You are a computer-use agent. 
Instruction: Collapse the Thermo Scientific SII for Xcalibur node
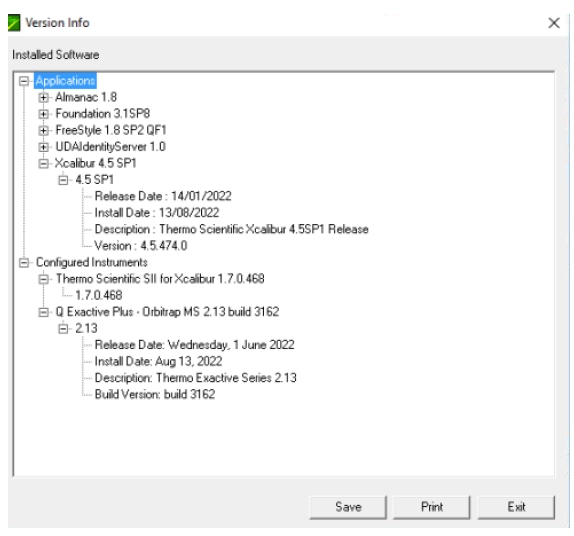click(43, 279)
